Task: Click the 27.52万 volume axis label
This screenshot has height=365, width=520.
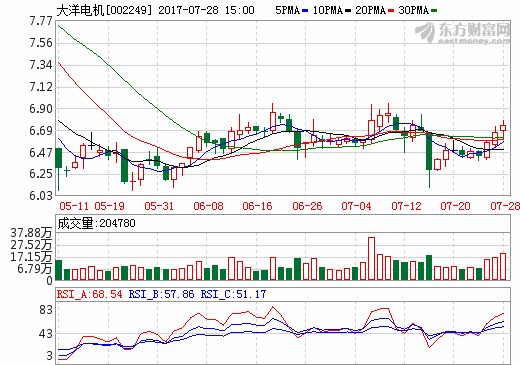Action: 31,245
